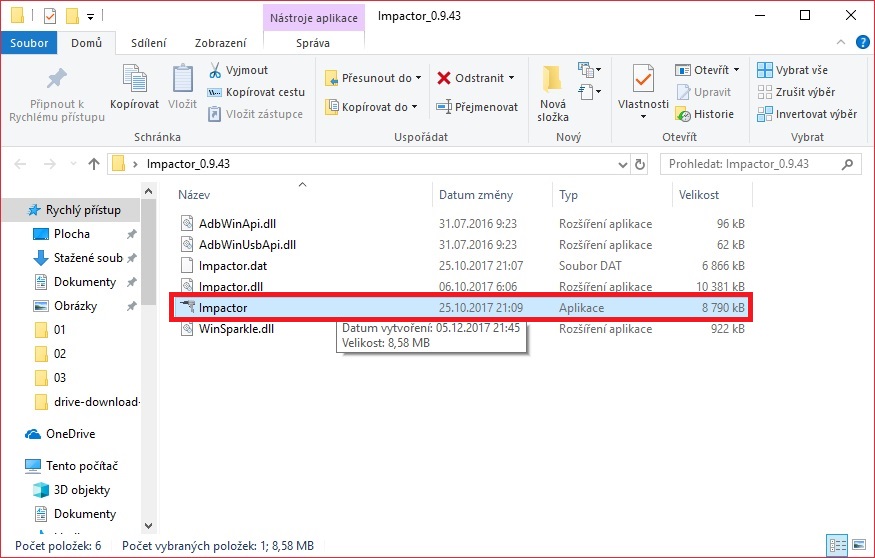Open the Správa tab
The height and width of the screenshot is (558, 875).
tap(313, 43)
